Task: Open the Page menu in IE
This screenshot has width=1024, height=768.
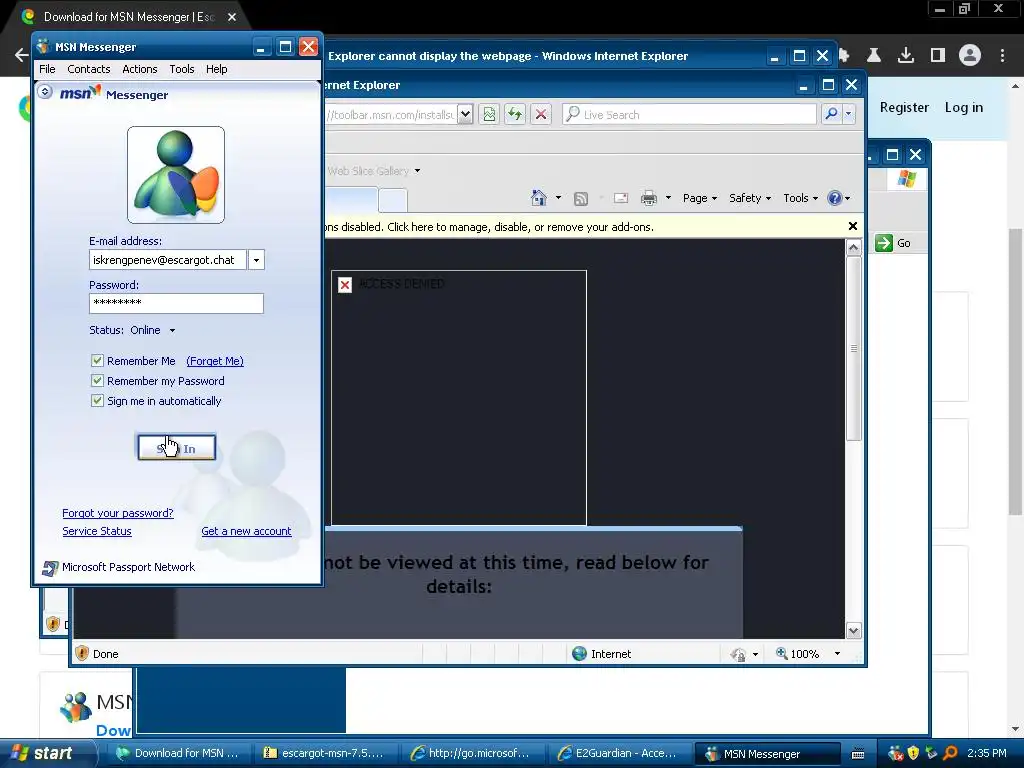Action: click(x=699, y=198)
